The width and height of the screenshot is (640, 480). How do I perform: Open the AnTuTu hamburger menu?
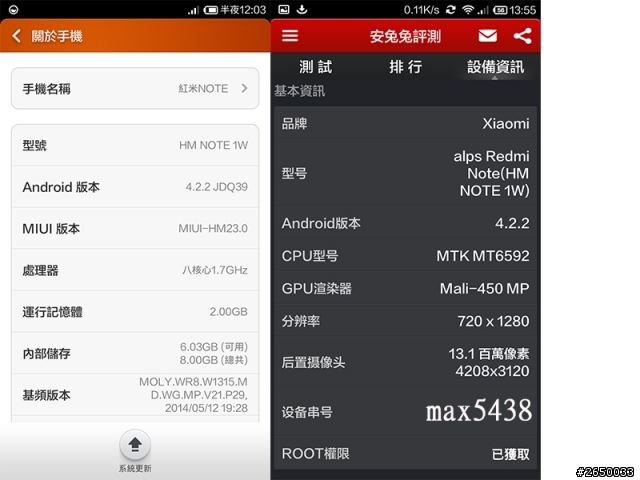point(290,36)
